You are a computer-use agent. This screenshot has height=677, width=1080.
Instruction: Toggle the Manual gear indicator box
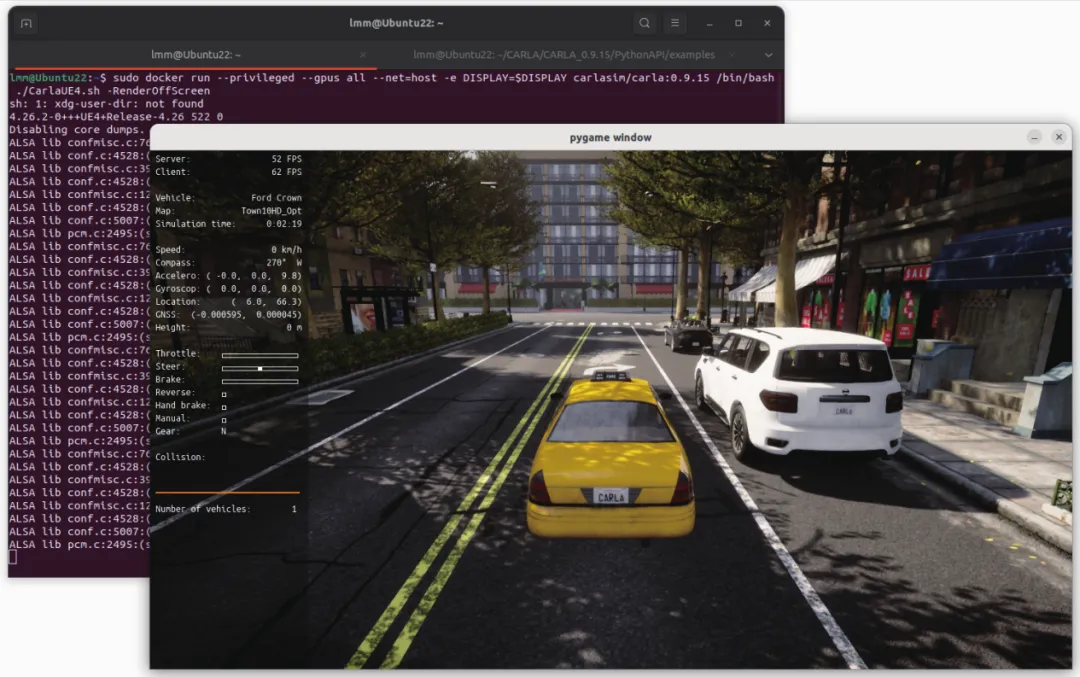[224, 420]
